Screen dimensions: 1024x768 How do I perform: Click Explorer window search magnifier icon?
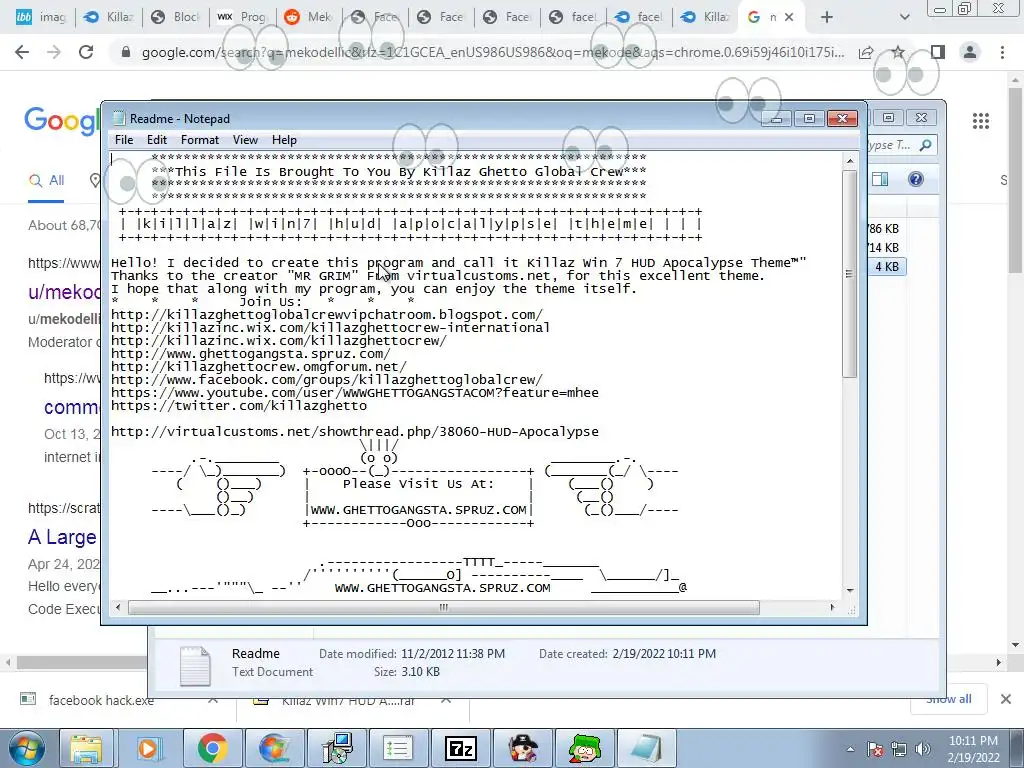925,145
